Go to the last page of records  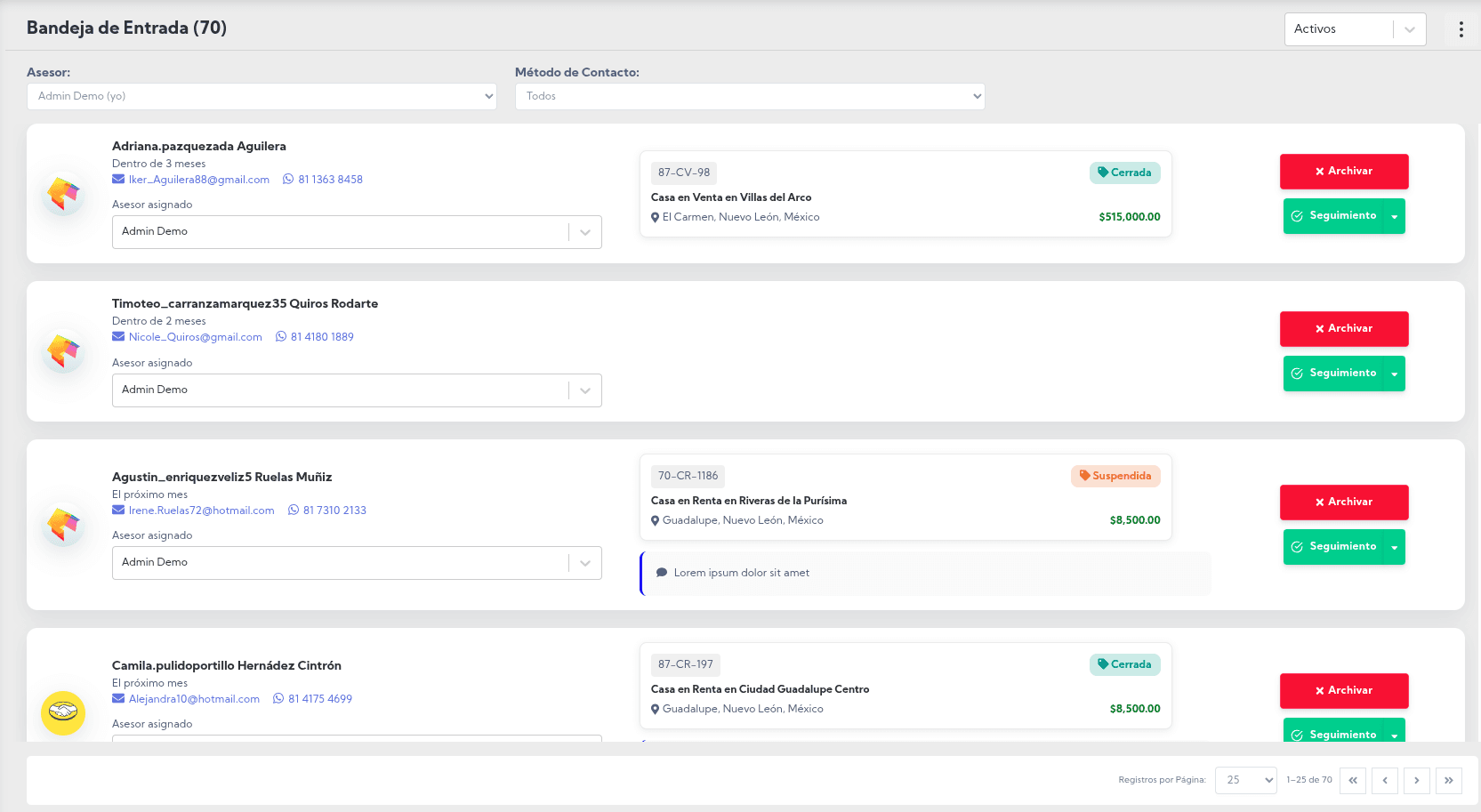pyautogui.click(x=1448, y=780)
